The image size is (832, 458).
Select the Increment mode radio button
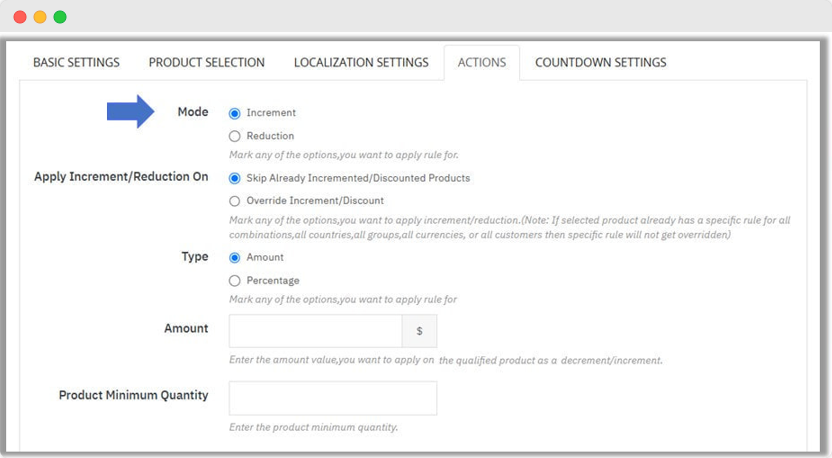[235, 114]
